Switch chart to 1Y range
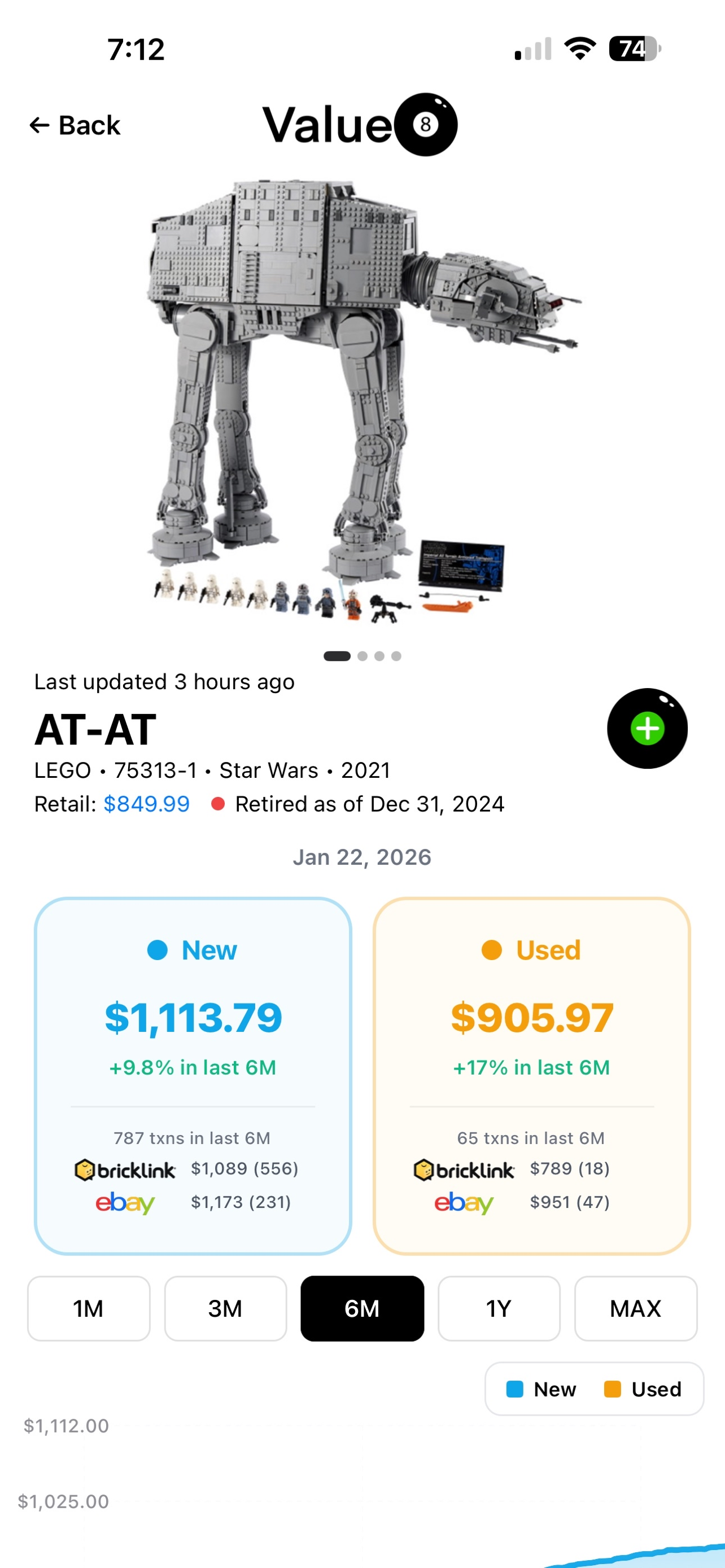This screenshot has height=1568, width=725. click(x=499, y=1308)
